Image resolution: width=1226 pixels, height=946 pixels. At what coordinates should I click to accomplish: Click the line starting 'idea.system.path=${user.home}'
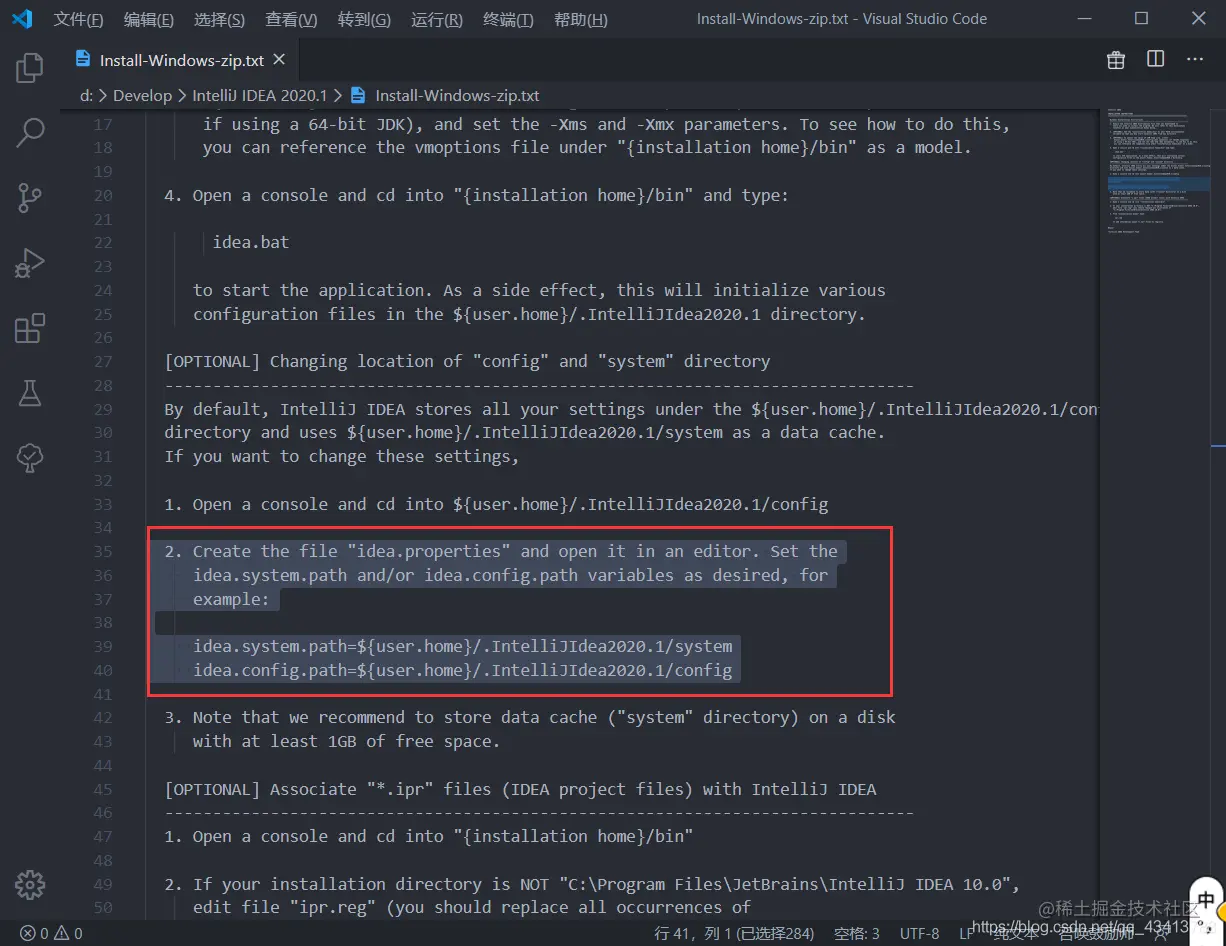click(463, 646)
